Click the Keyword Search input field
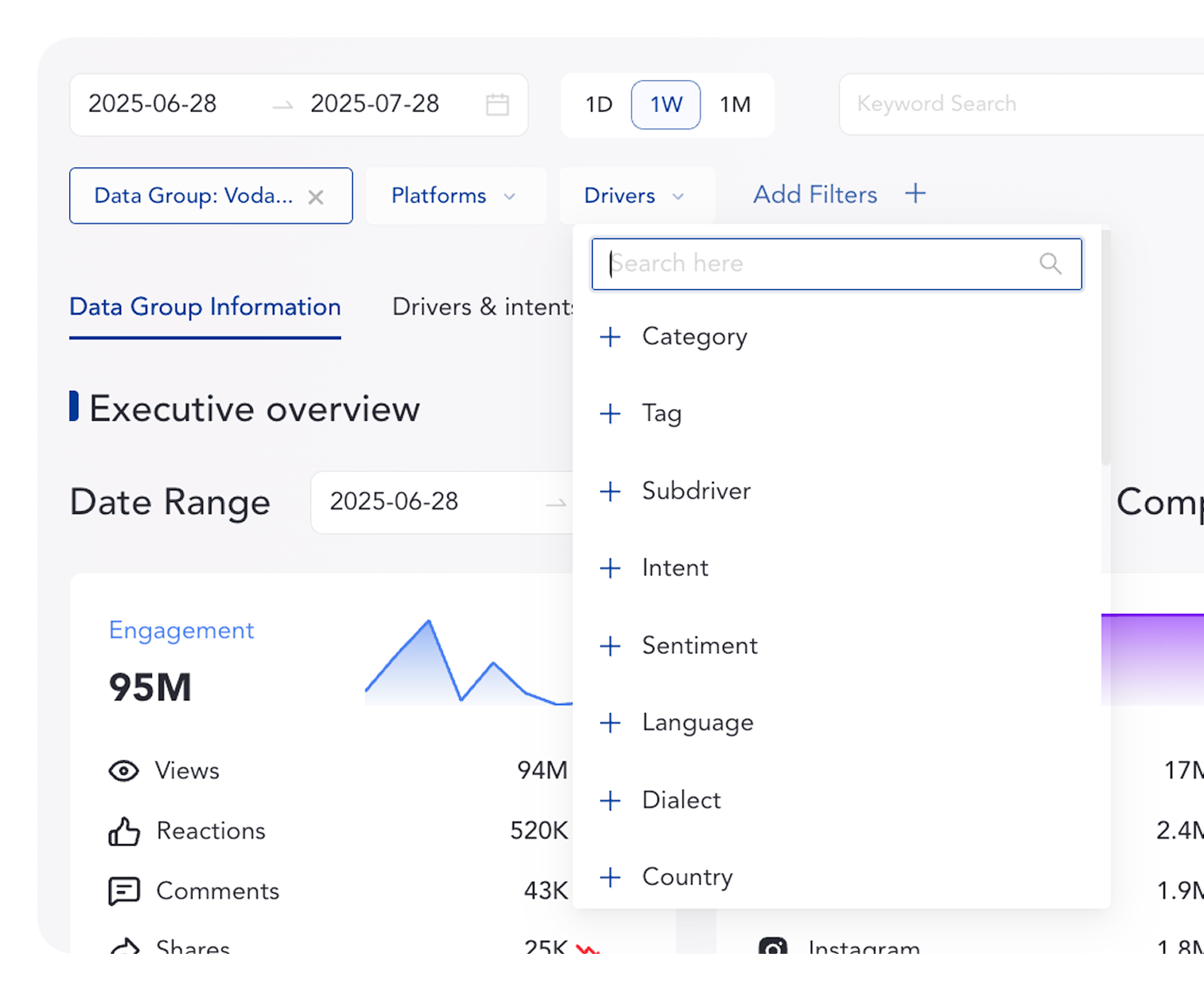 coord(1018,105)
